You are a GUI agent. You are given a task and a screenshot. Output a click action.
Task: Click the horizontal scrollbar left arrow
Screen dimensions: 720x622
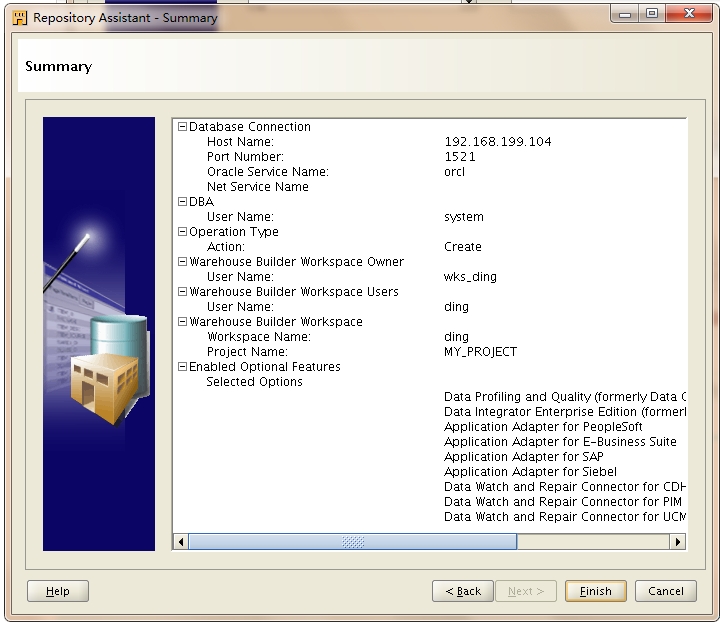click(x=181, y=542)
